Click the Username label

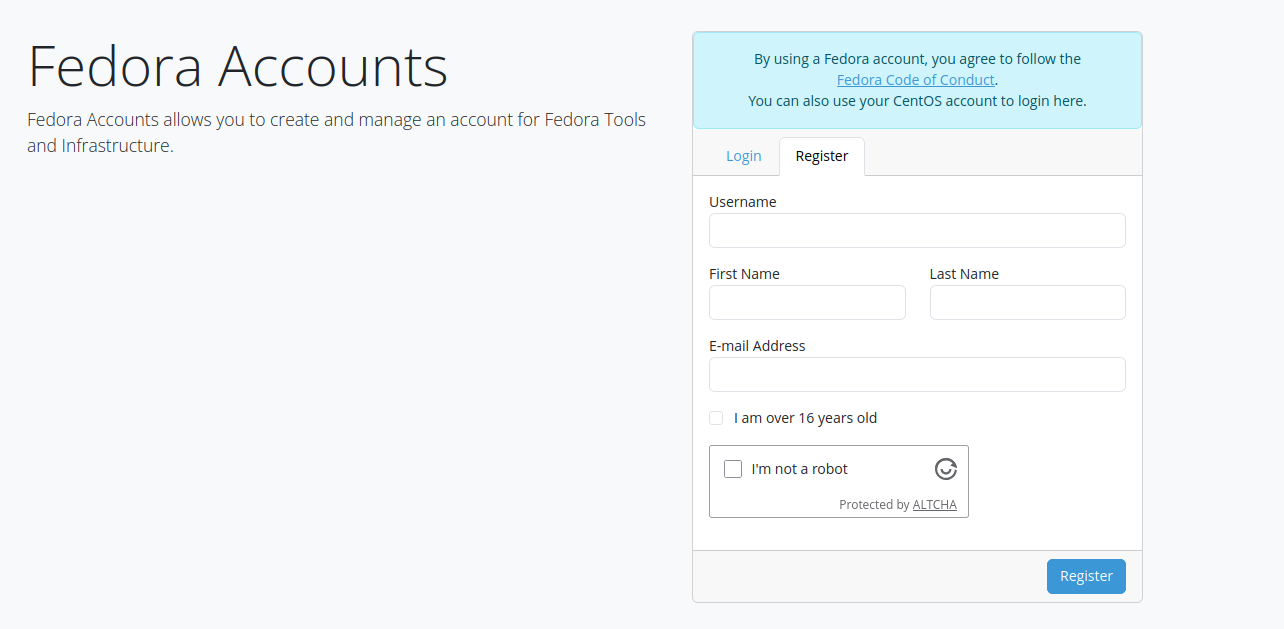tap(743, 202)
